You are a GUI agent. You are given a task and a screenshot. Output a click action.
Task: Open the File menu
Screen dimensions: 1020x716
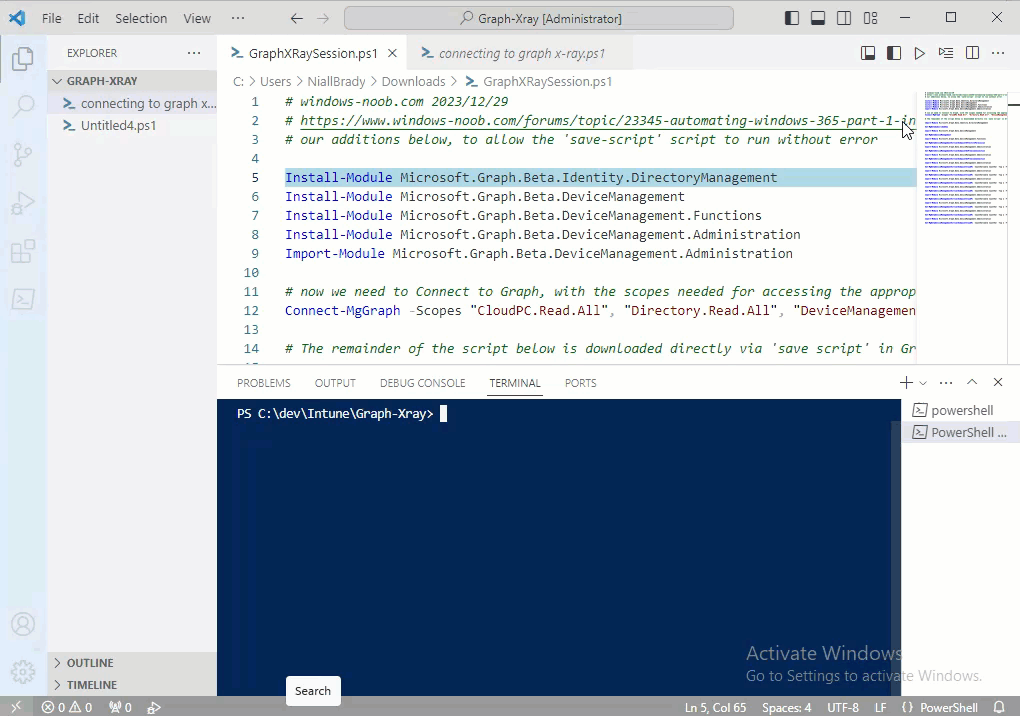(x=51, y=18)
